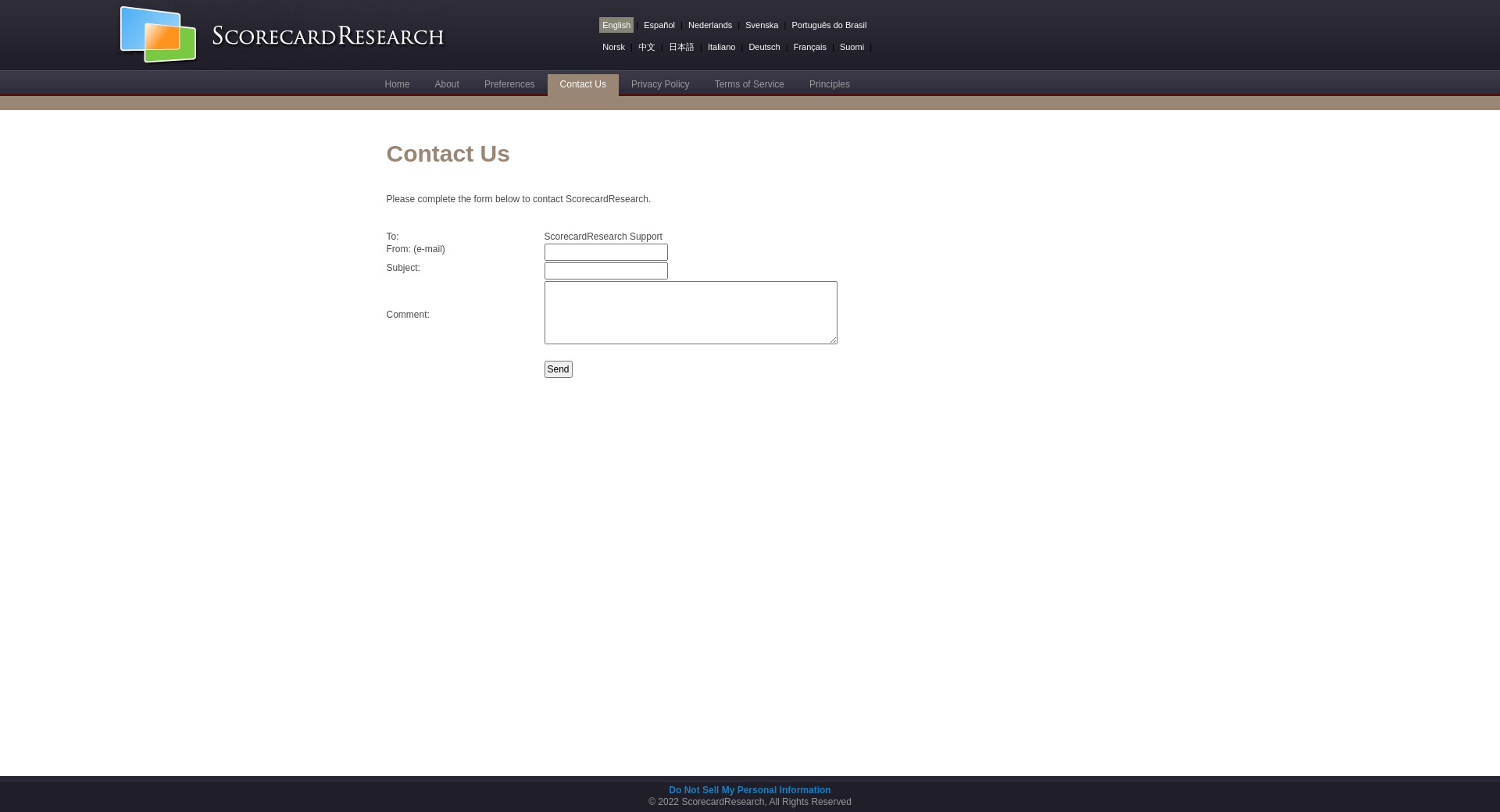Open the Home tab
The image size is (1500, 812).
pos(397,84)
